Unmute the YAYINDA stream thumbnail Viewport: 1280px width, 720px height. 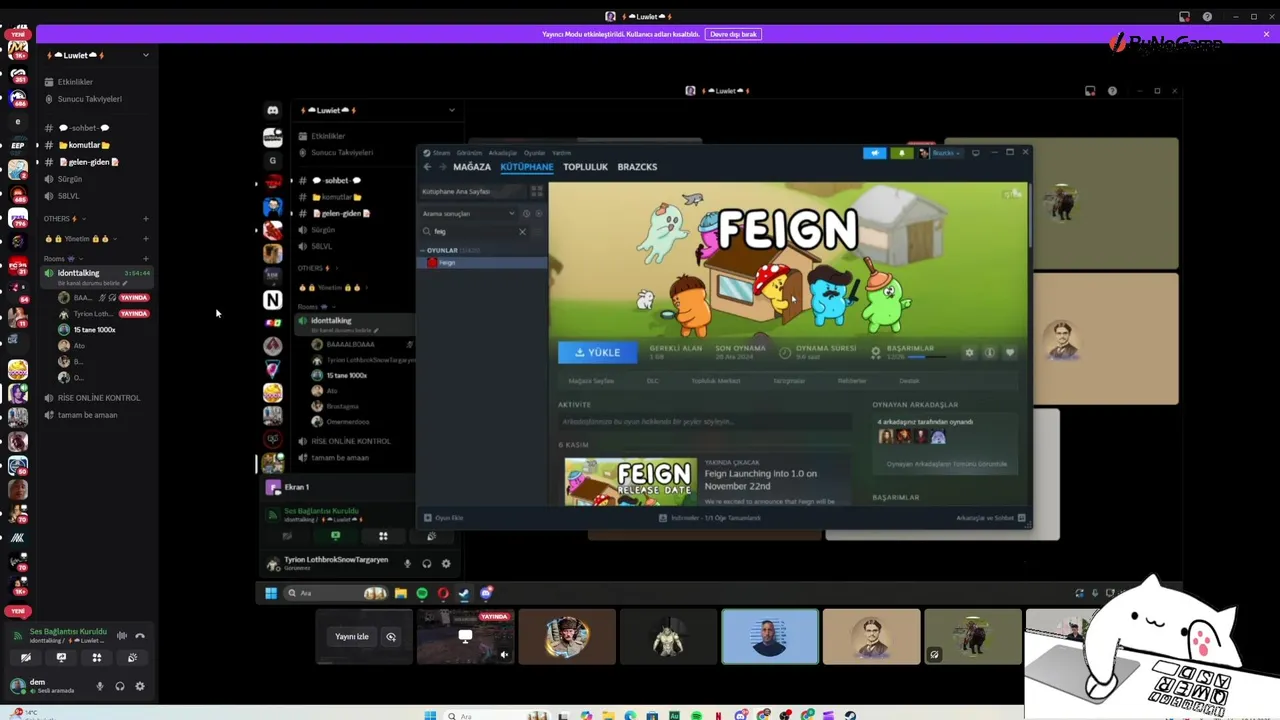point(504,655)
